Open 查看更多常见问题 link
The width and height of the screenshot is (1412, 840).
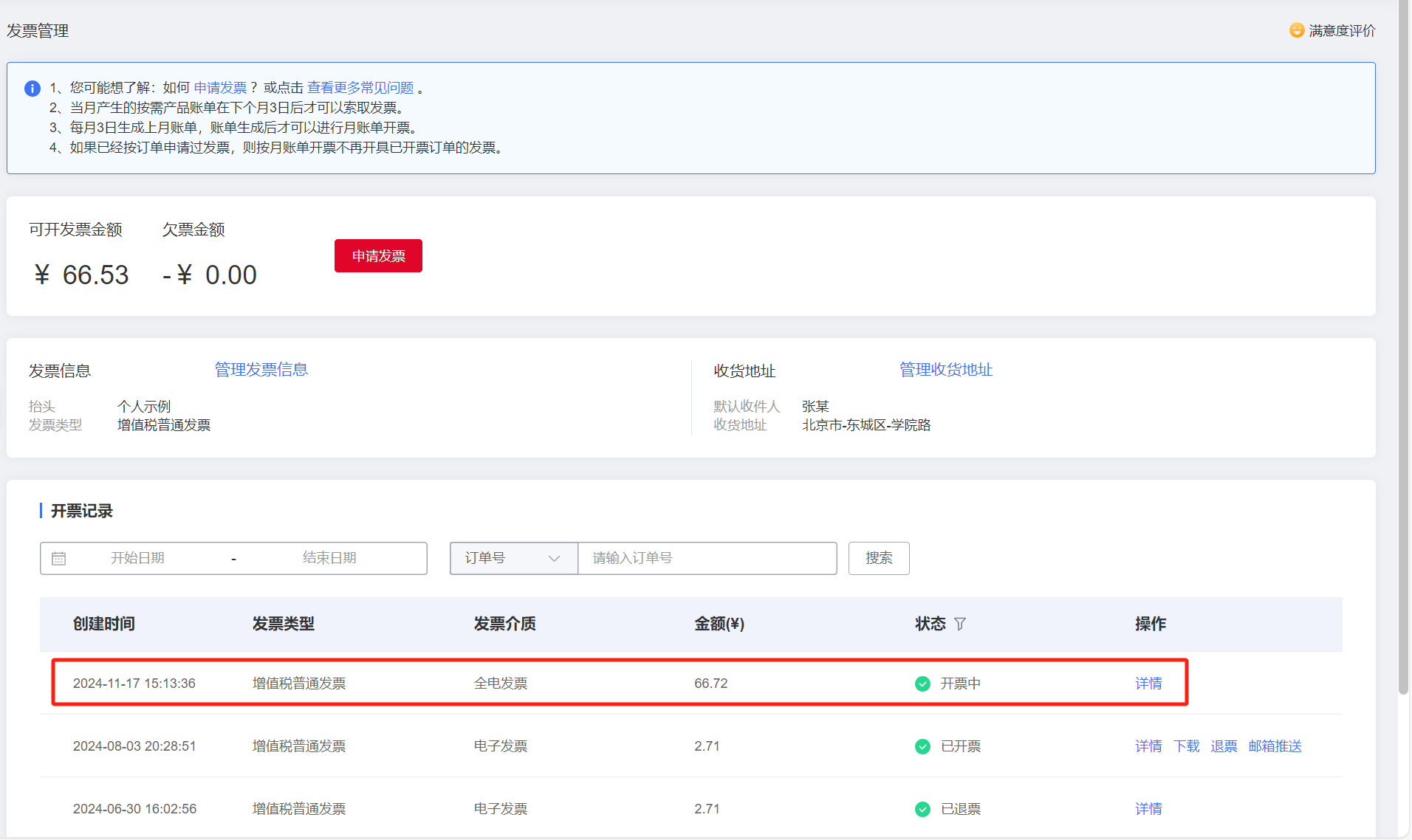point(360,88)
